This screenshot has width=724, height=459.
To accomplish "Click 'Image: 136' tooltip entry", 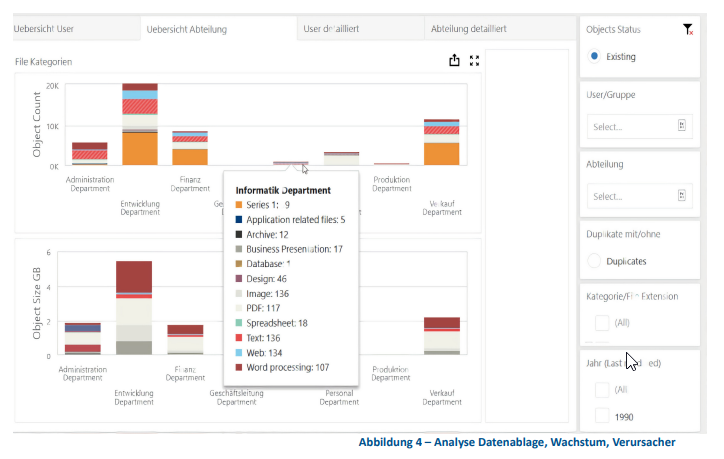I will 267,294.
